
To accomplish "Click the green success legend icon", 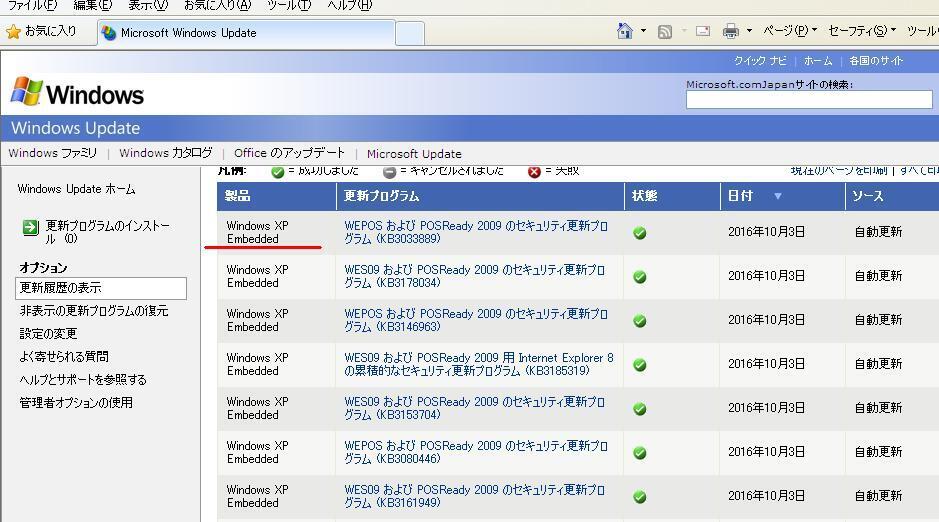I will [277, 172].
